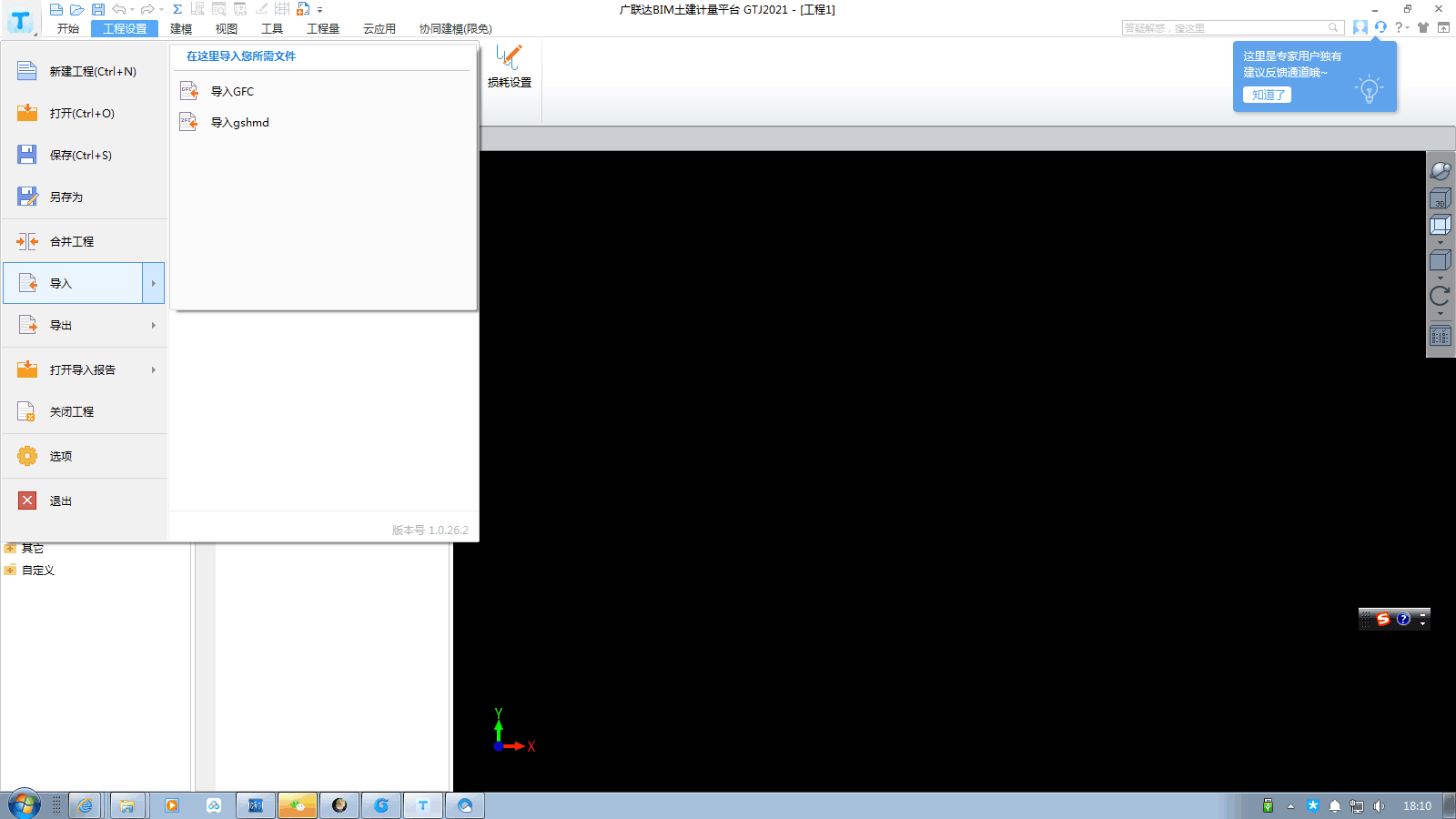Screen dimensions: 1456x819
Task: Switch to the 建模 ribbon tab
Action: (181, 28)
